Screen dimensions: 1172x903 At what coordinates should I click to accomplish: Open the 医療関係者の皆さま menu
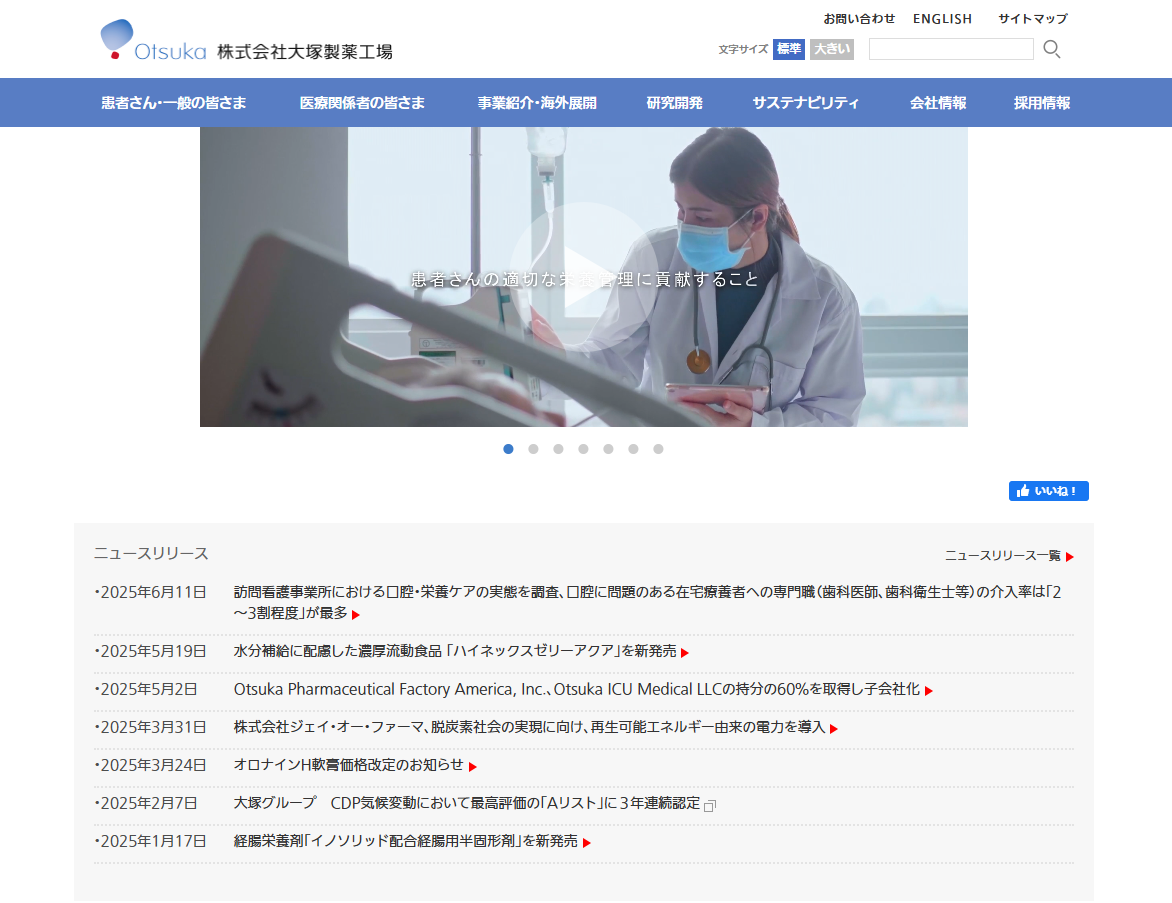pos(362,103)
